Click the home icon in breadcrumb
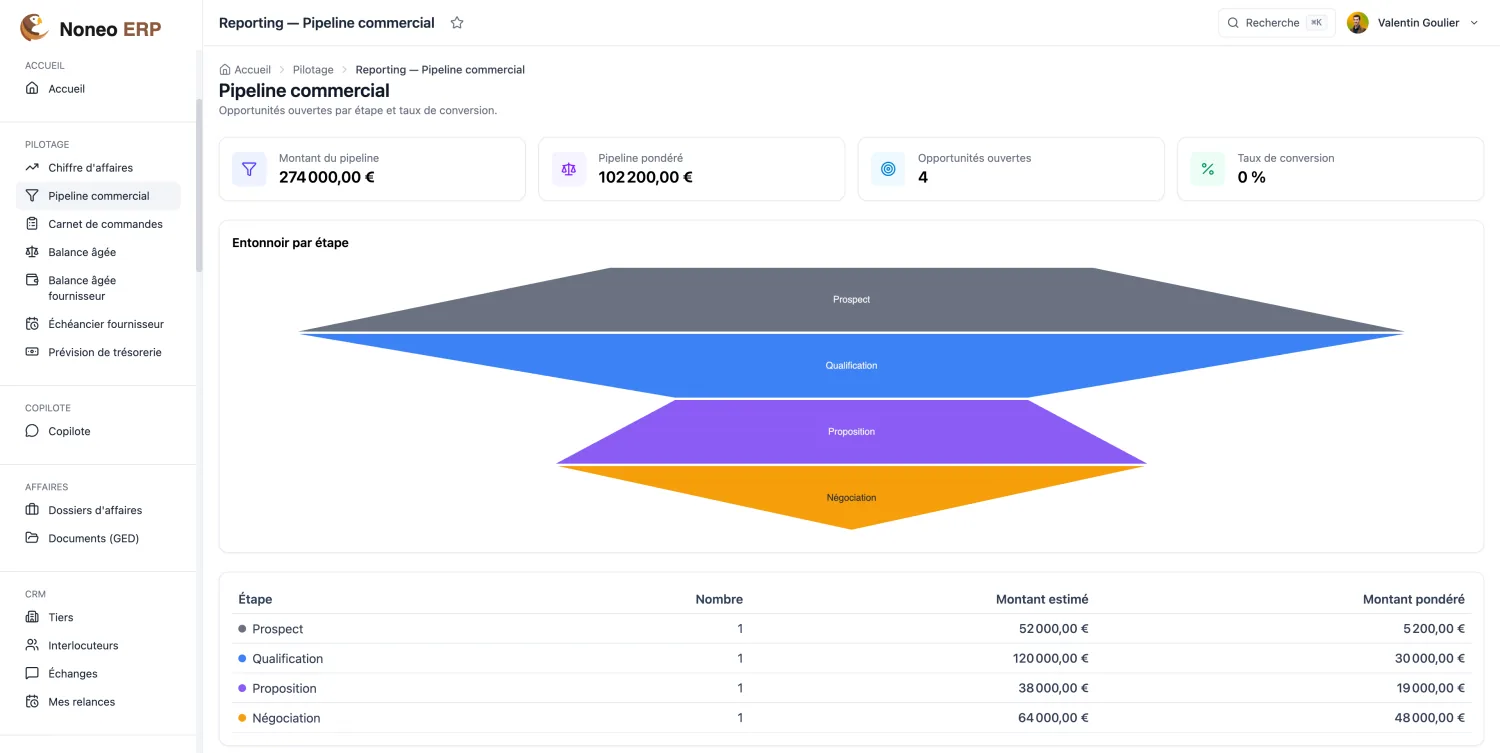The height and width of the screenshot is (753, 1500). point(225,70)
